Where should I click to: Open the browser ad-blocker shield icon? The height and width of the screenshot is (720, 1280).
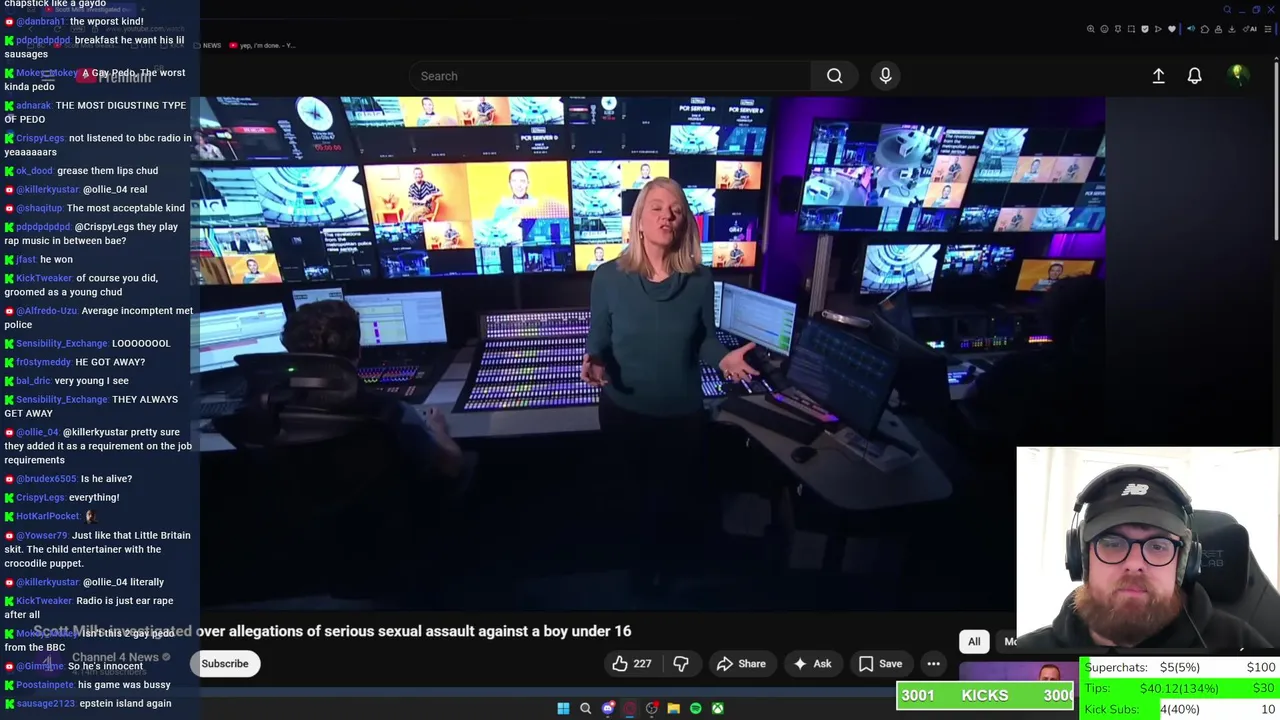tap(1145, 29)
